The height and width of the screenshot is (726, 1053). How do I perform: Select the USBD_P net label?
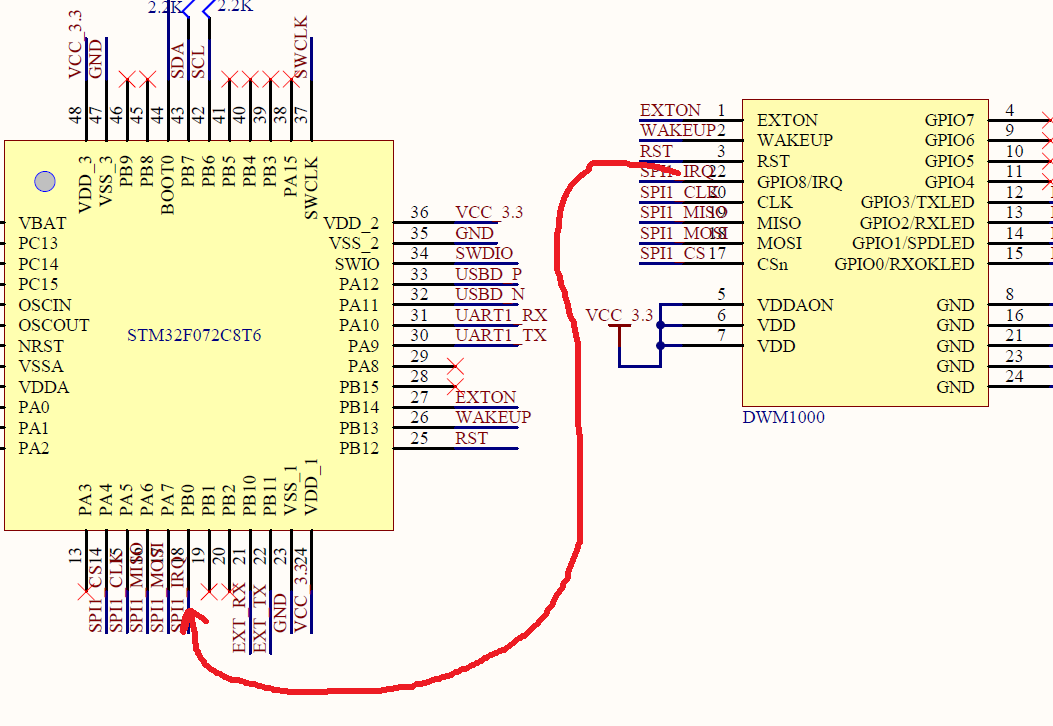pyautogui.click(x=488, y=274)
